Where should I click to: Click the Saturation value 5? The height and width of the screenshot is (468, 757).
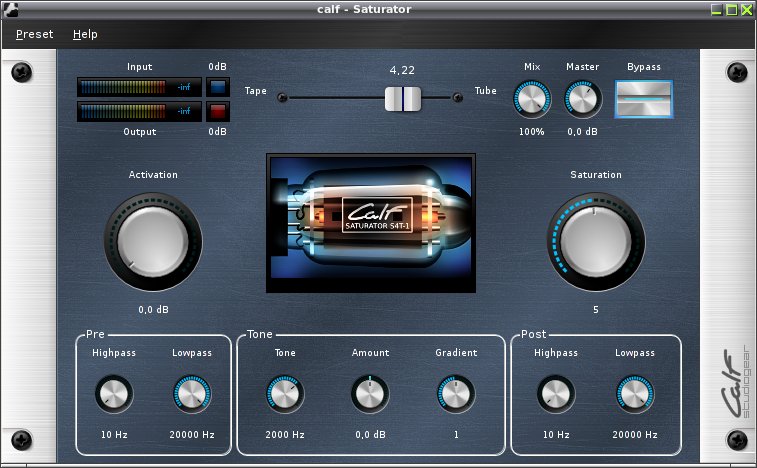[596, 310]
